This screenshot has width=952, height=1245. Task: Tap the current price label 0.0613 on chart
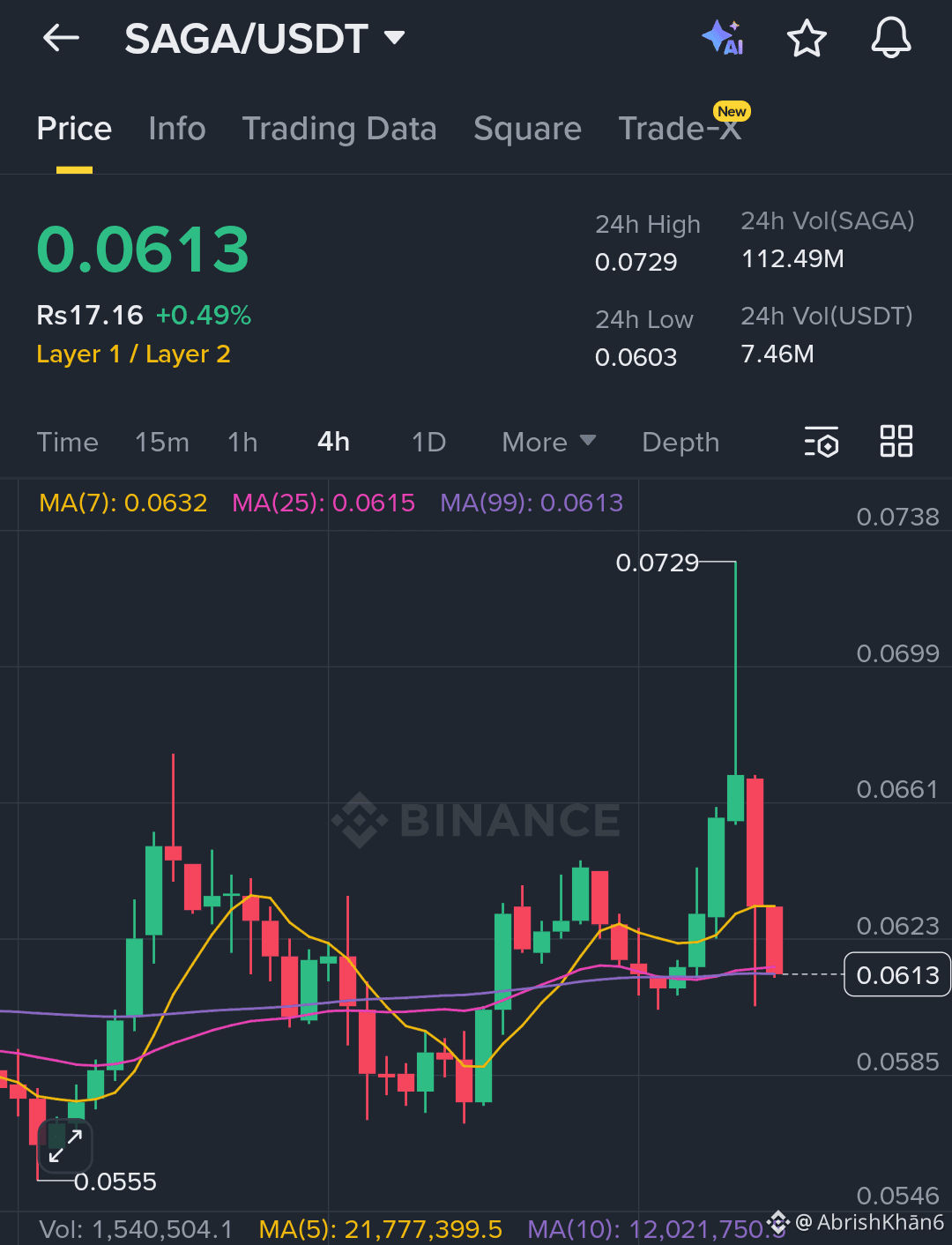pos(897,974)
